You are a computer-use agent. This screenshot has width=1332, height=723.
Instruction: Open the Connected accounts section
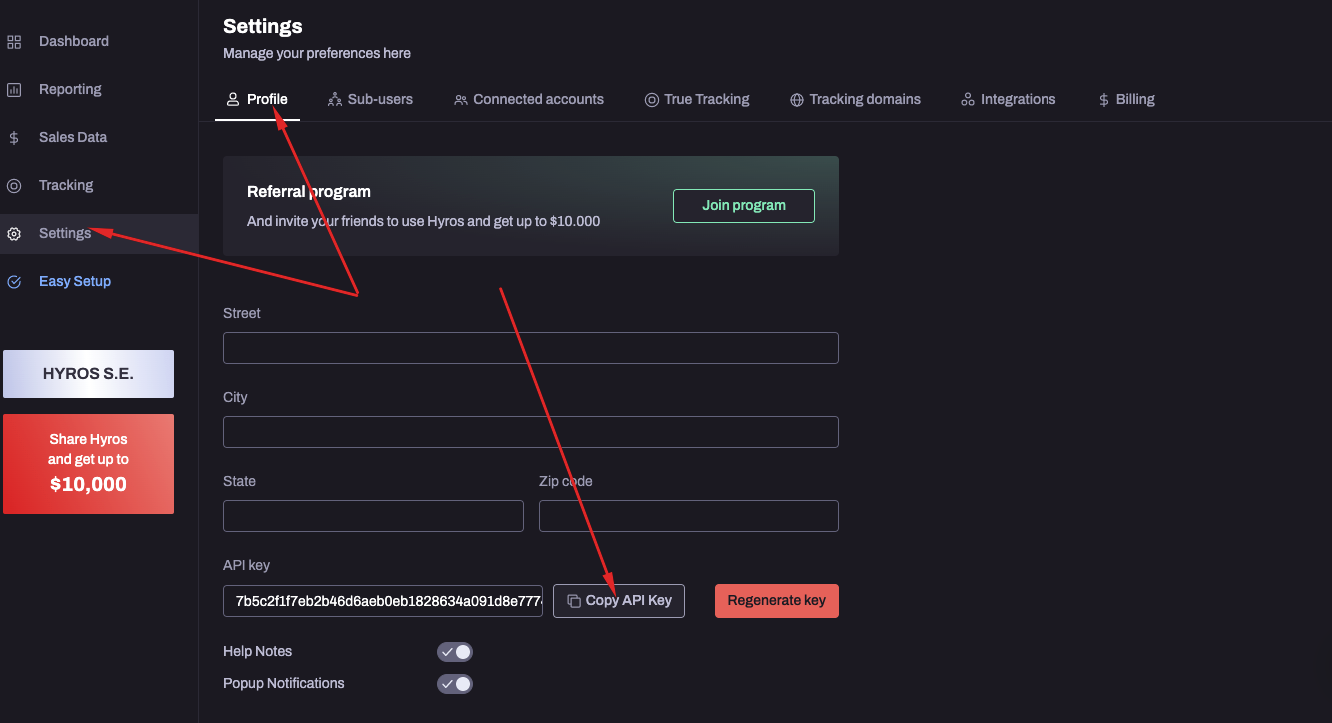[529, 99]
